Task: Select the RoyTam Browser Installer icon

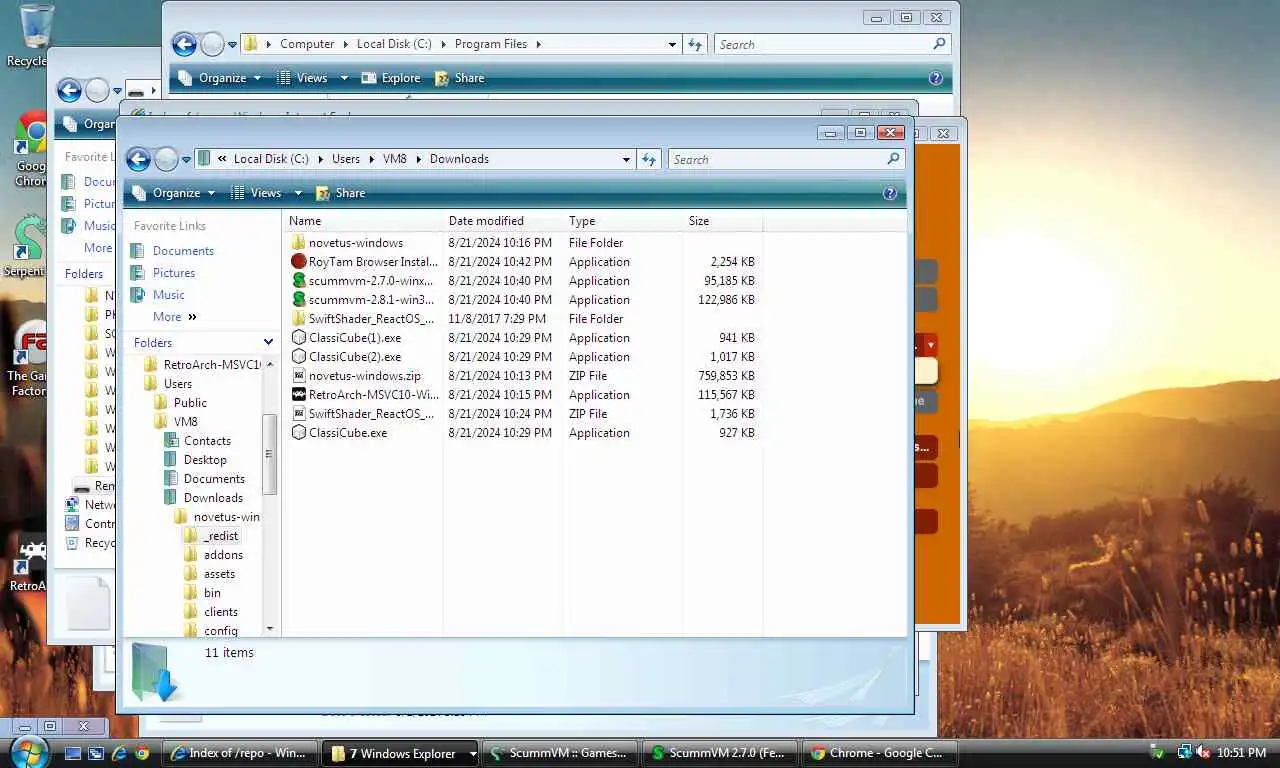Action: tap(298, 262)
